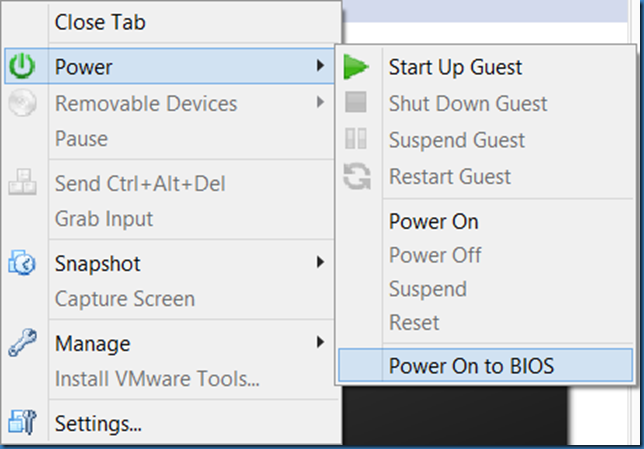Expand the Manage submenu arrow

pos(320,343)
